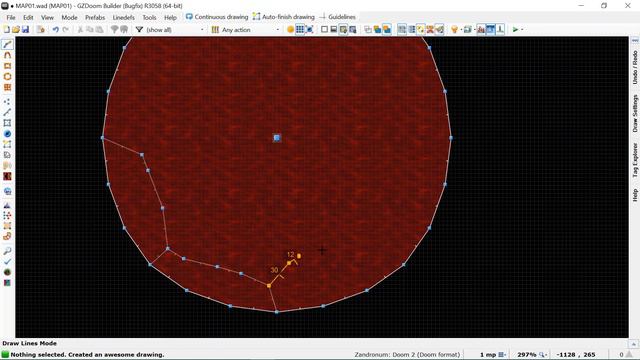
Task: Toggle Auto-finish drawing
Action: (284, 17)
